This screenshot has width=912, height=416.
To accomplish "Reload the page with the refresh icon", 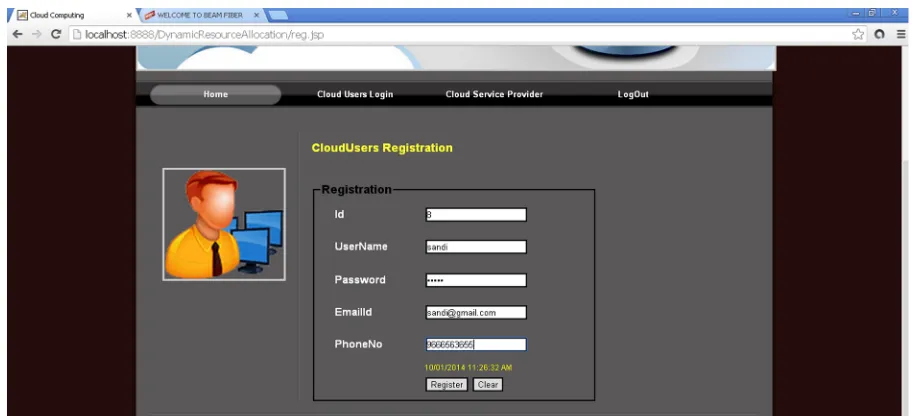I will (56, 34).
